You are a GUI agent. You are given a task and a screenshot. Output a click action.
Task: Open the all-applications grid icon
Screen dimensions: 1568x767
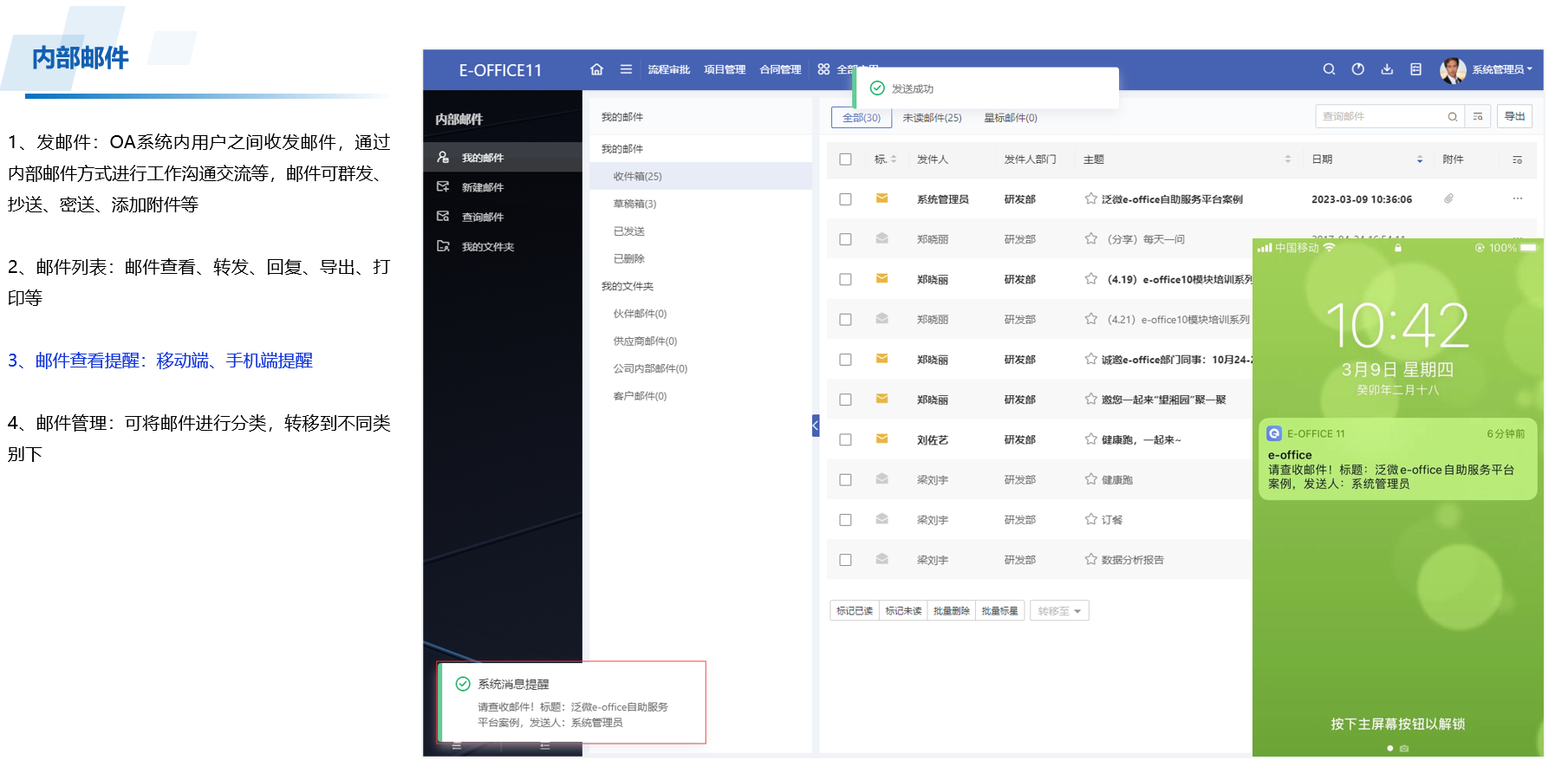point(823,69)
